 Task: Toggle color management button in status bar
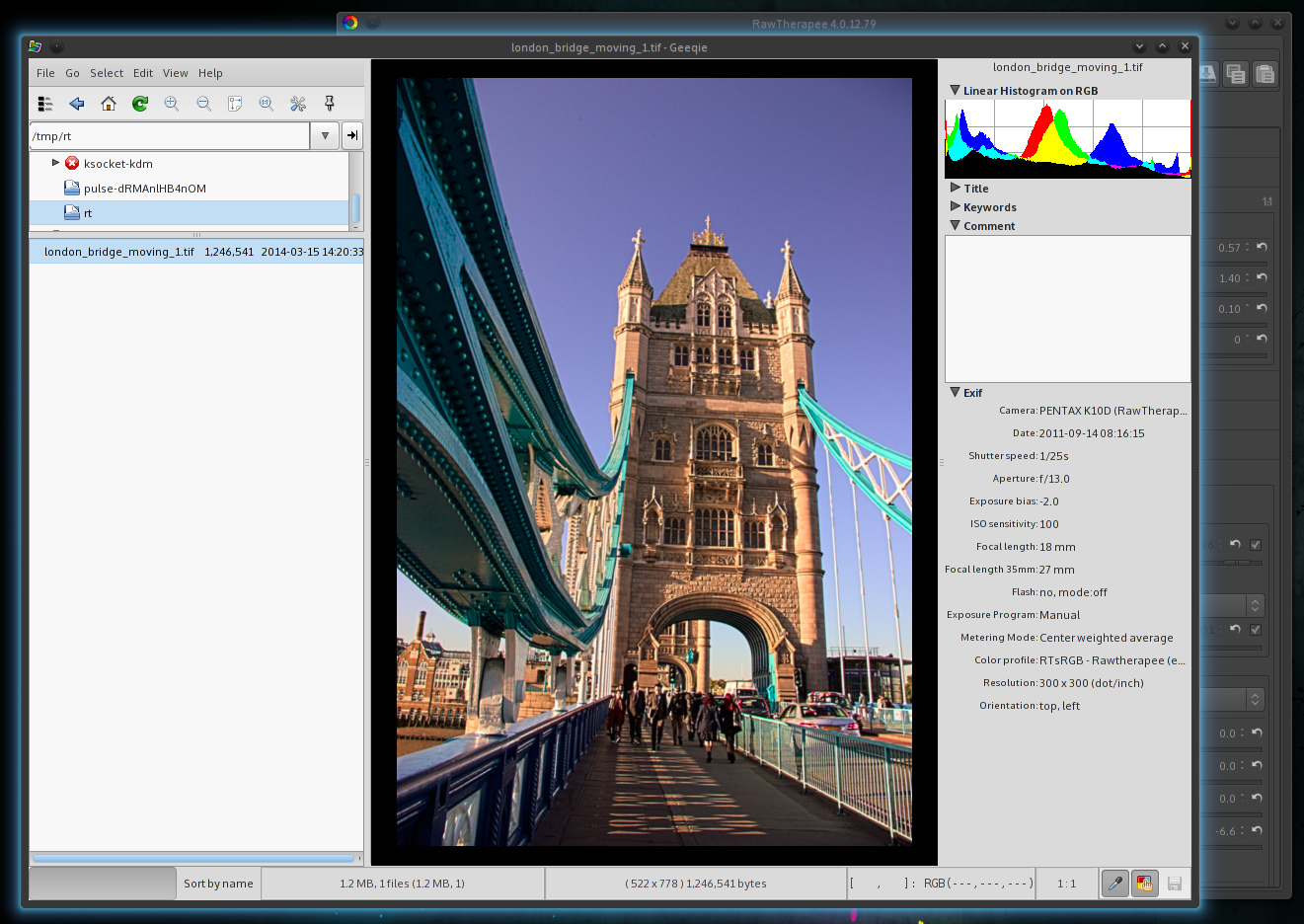[x=1144, y=884]
